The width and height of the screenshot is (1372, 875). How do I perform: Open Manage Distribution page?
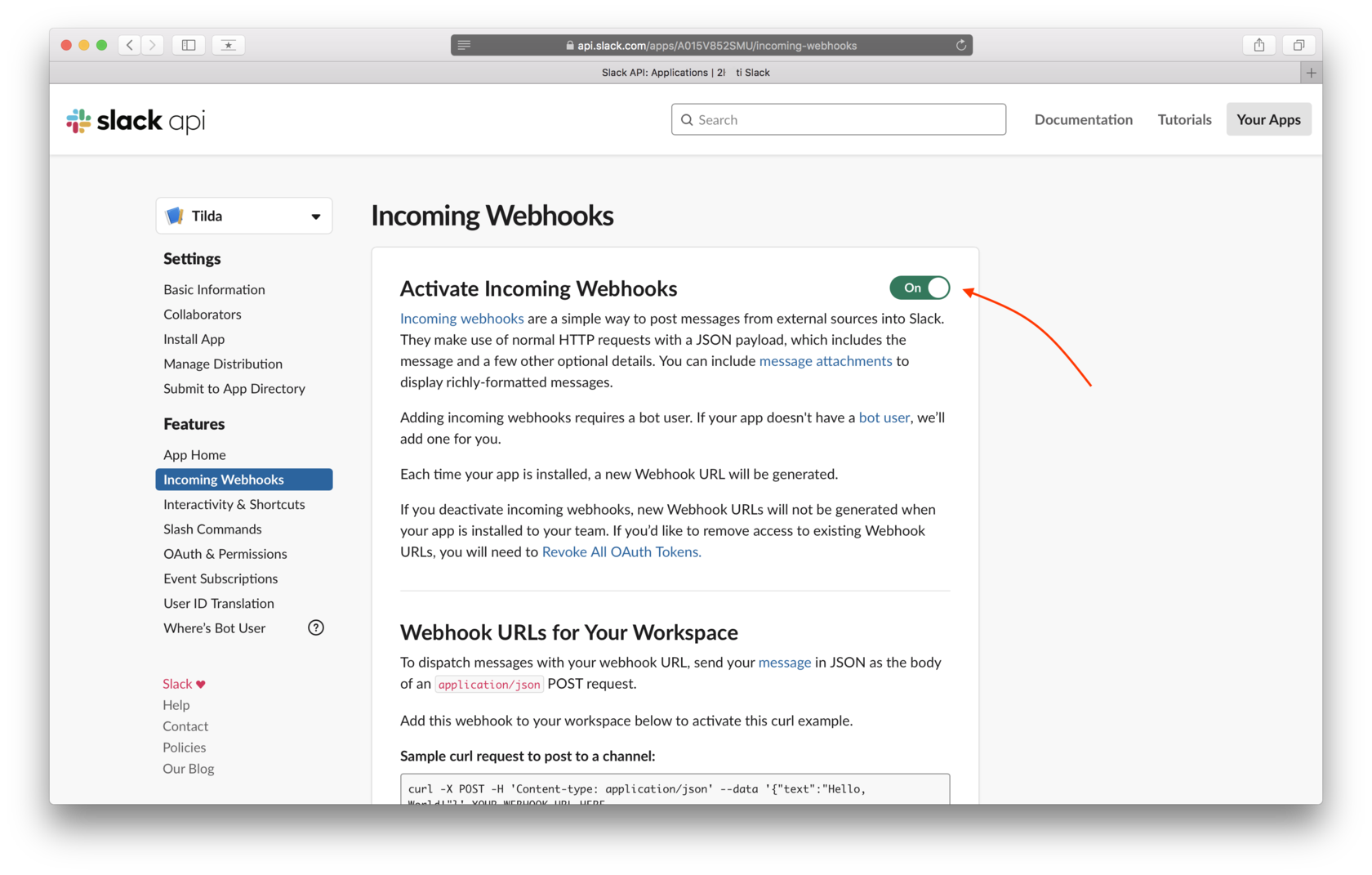tap(223, 364)
